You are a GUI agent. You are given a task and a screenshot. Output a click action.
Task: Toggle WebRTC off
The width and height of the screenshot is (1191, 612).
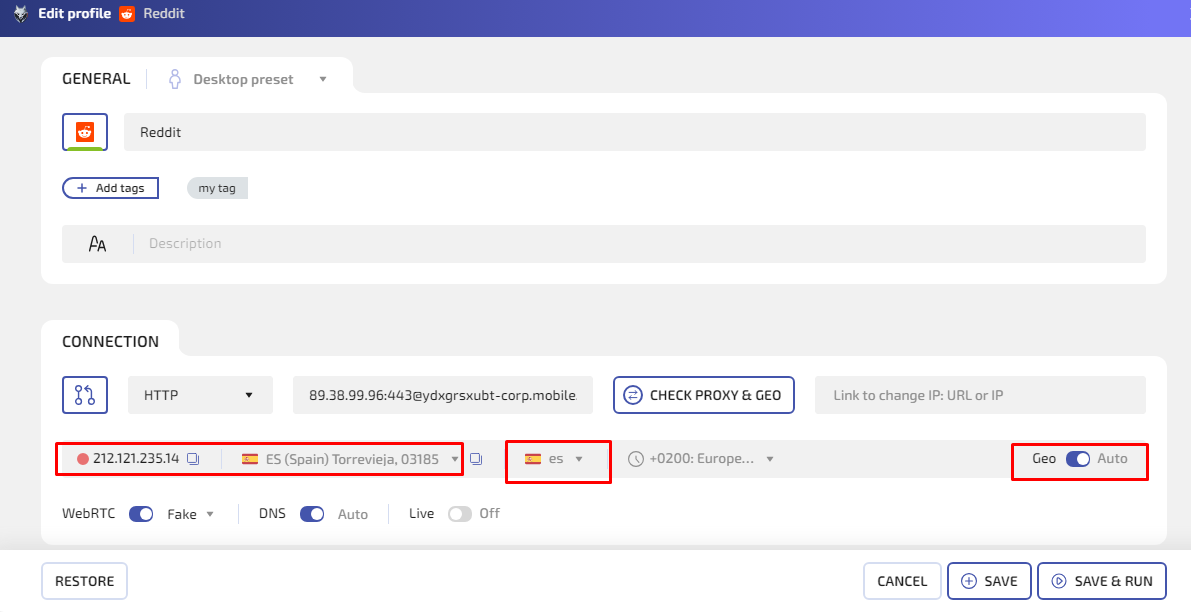point(141,513)
